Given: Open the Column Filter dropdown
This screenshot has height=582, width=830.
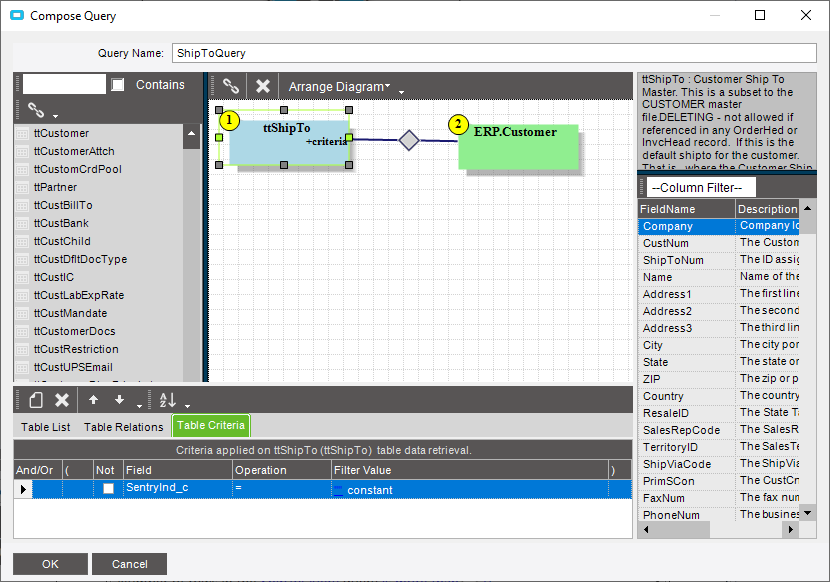Looking at the screenshot, I should pyautogui.click(x=699, y=188).
